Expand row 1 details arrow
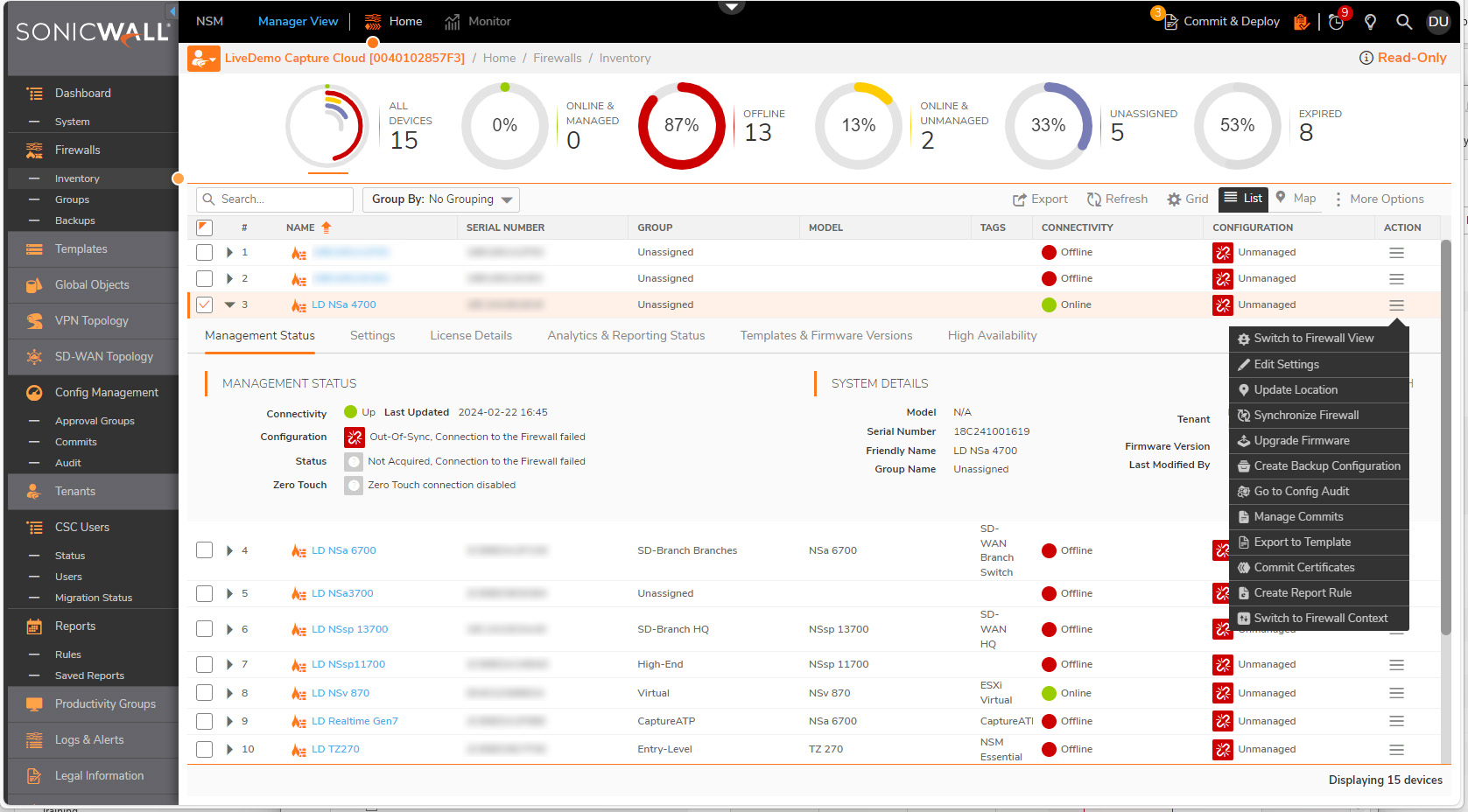This screenshot has width=1468, height=812. (229, 253)
